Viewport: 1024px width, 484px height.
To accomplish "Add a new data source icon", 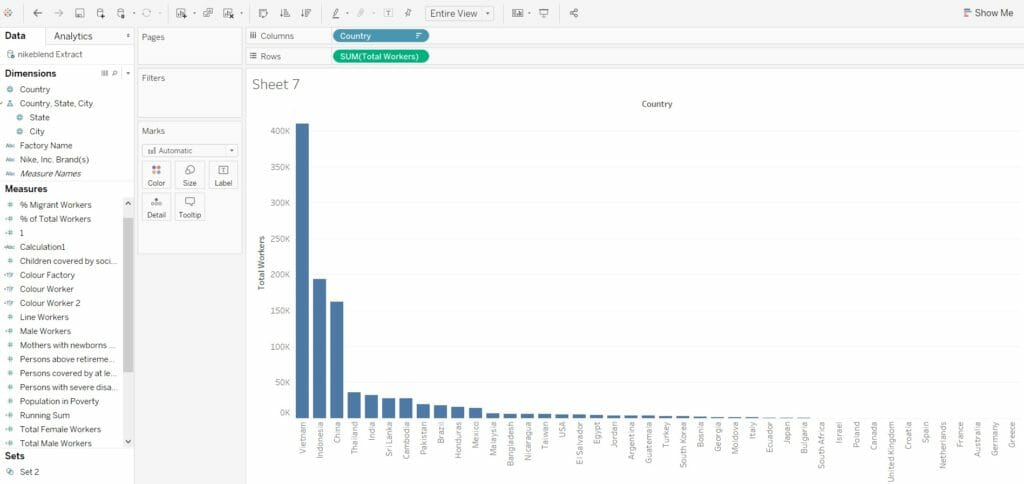I will 100,13.
